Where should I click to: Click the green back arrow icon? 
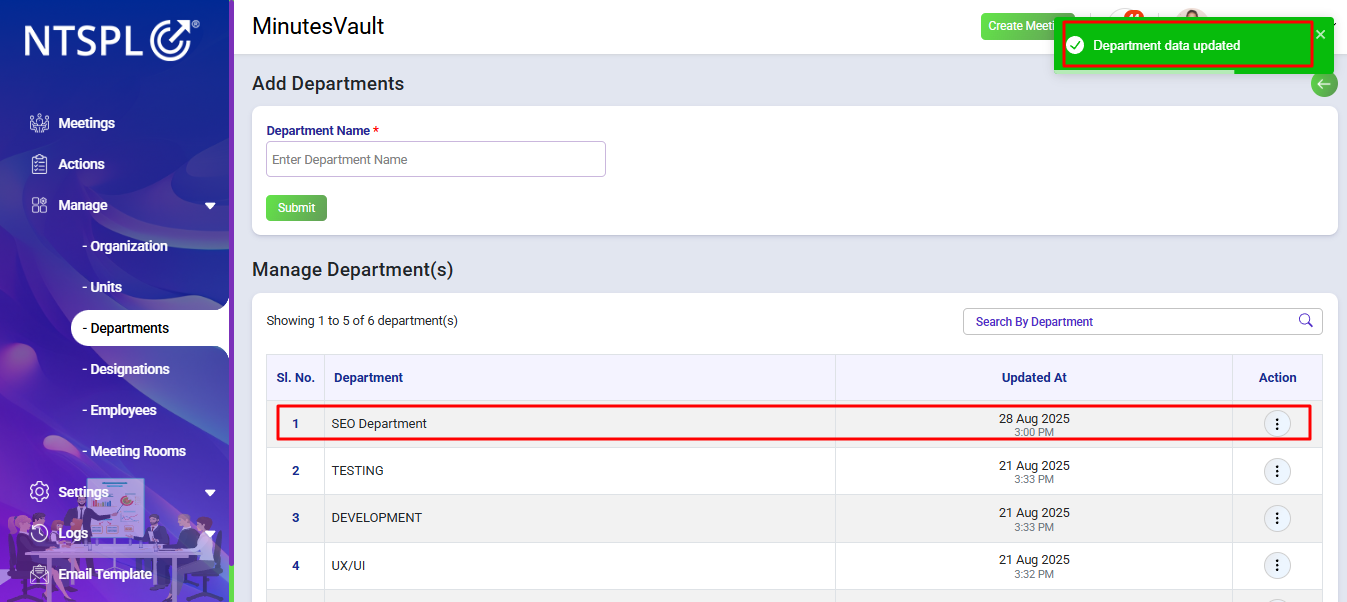point(1324,84)
